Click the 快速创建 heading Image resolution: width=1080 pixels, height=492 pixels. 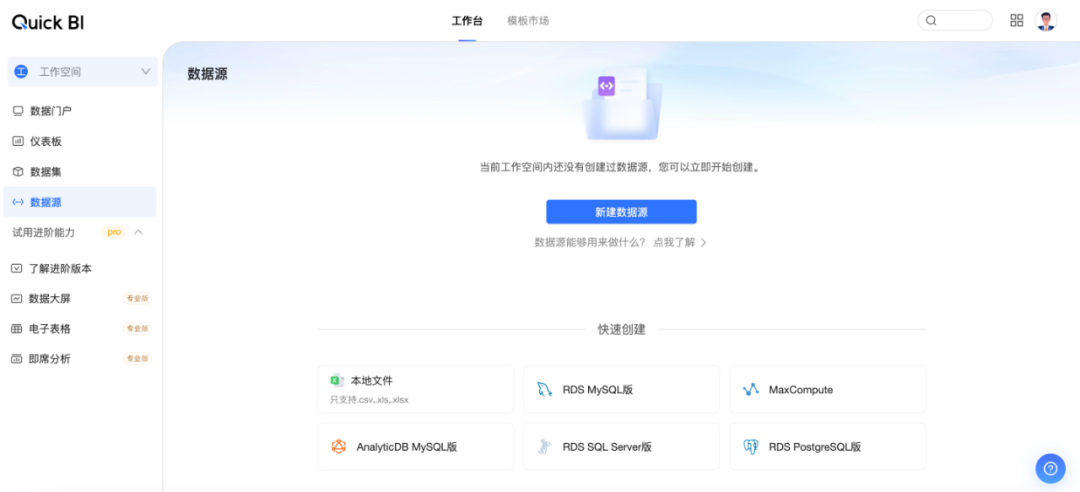(x=621, y=329)
